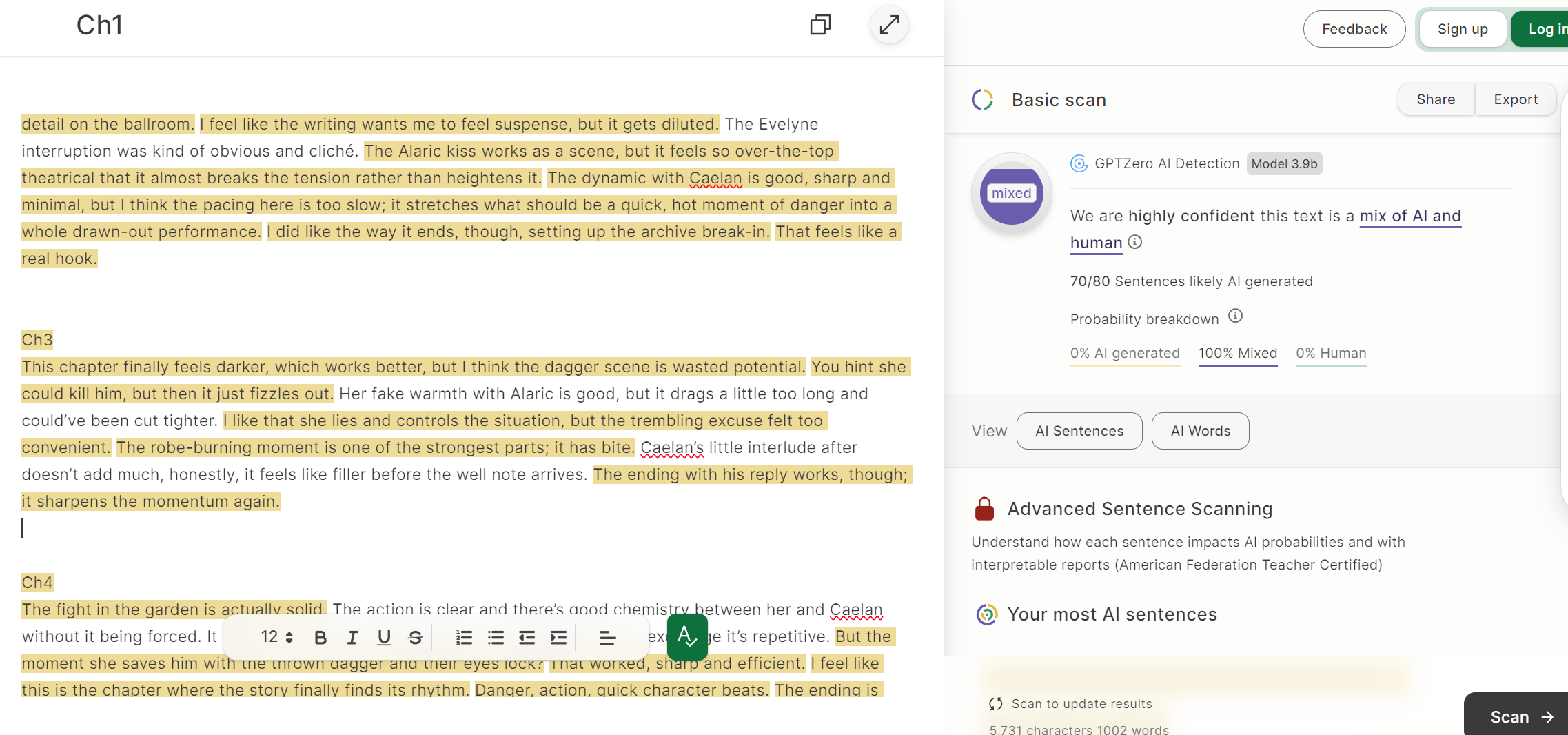Open the info tooltip beside Probability breakdown
The image size is (1568, 735).
pyautogui.click(x=1235, y=316)
